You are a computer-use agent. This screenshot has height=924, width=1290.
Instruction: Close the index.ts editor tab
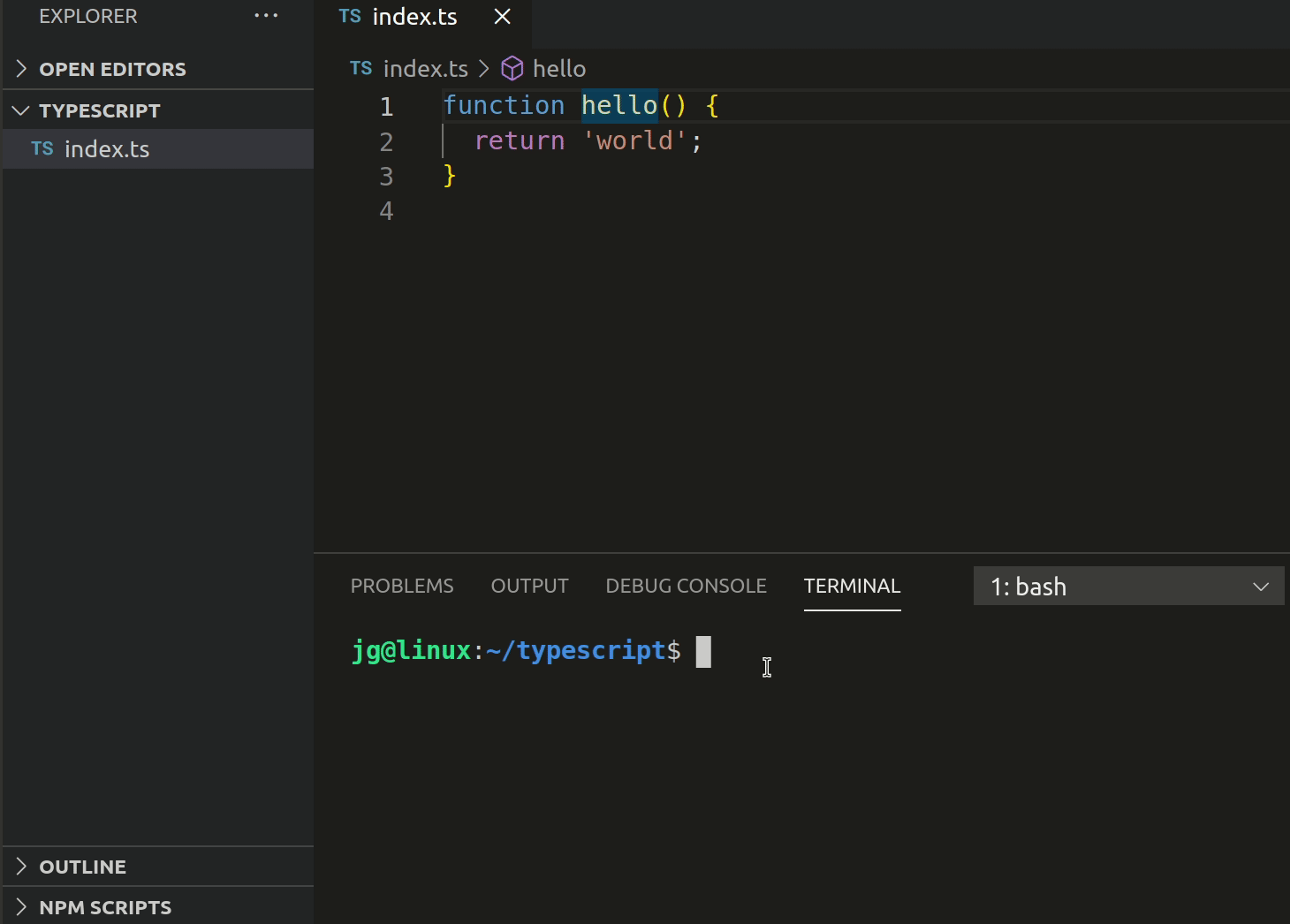[501, 16]
